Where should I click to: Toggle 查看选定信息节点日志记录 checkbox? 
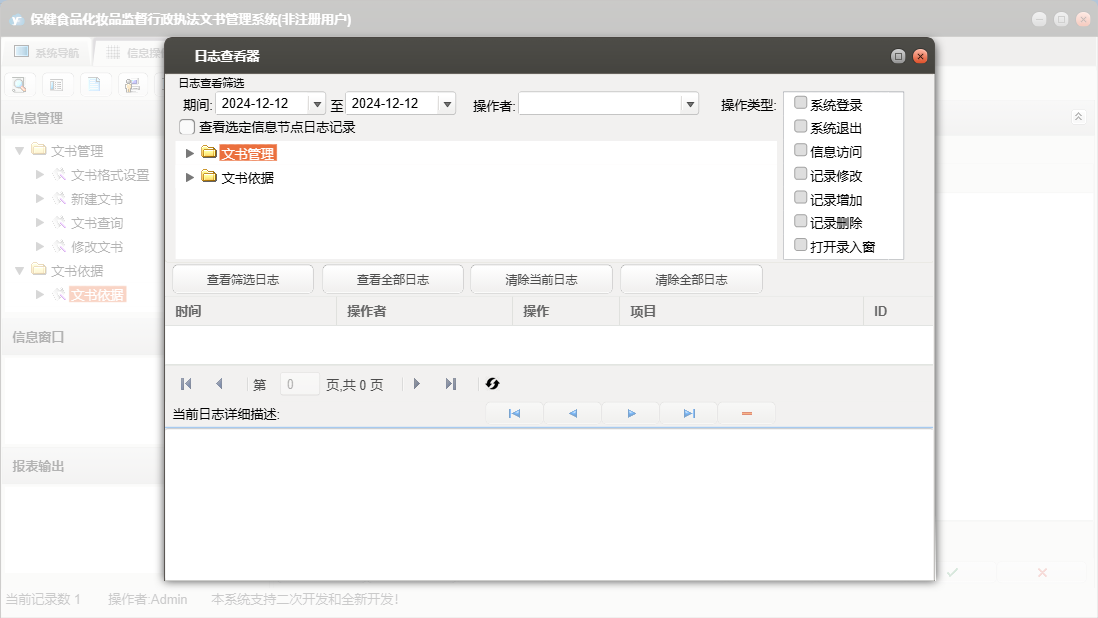pos(187,127)
